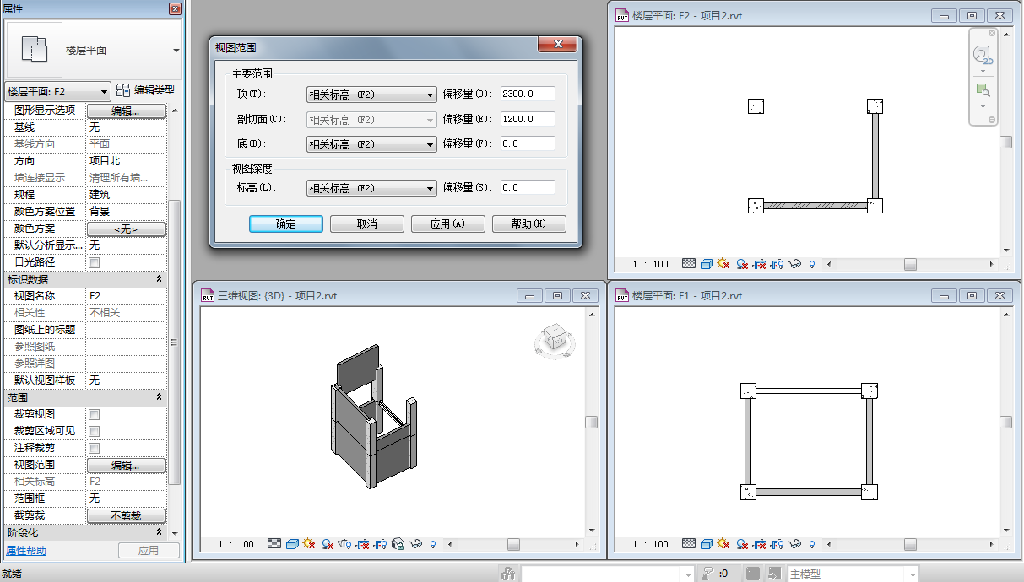Toggle shadows icon in 3D view bar

point(327,543)
